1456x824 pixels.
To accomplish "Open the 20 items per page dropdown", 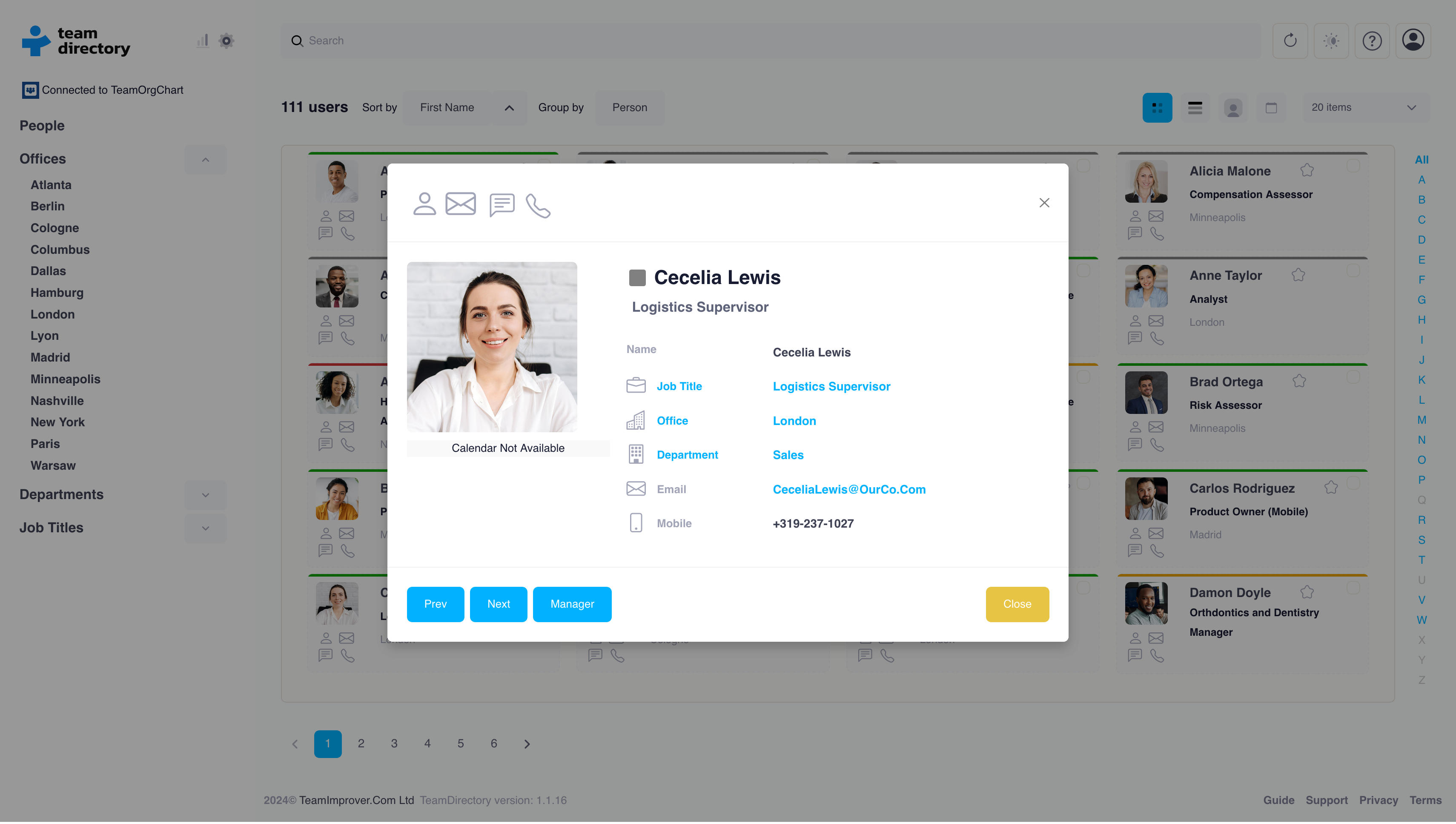I will click(1365, 107).
